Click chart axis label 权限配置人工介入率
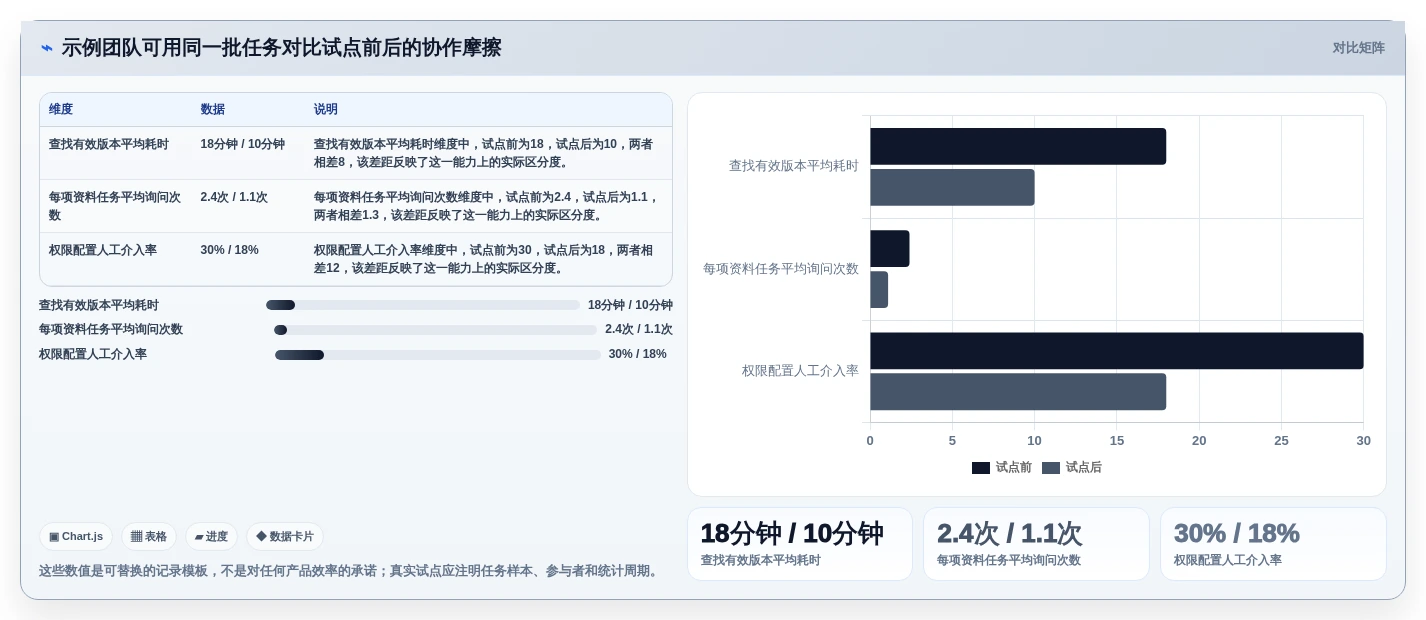1426x620 pixels. 800,371
